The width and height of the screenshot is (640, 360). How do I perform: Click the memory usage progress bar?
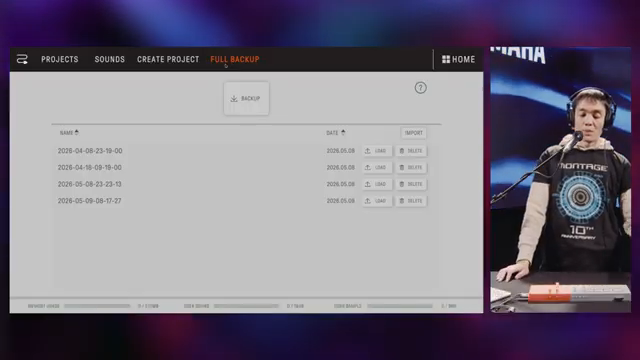pyautogui.click(x=97, y=306)
